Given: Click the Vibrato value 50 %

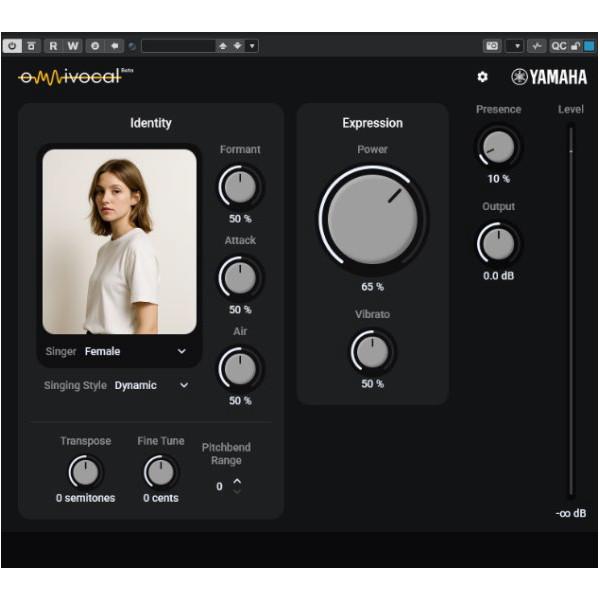Looking at the screenshot, I should point(372,384).
